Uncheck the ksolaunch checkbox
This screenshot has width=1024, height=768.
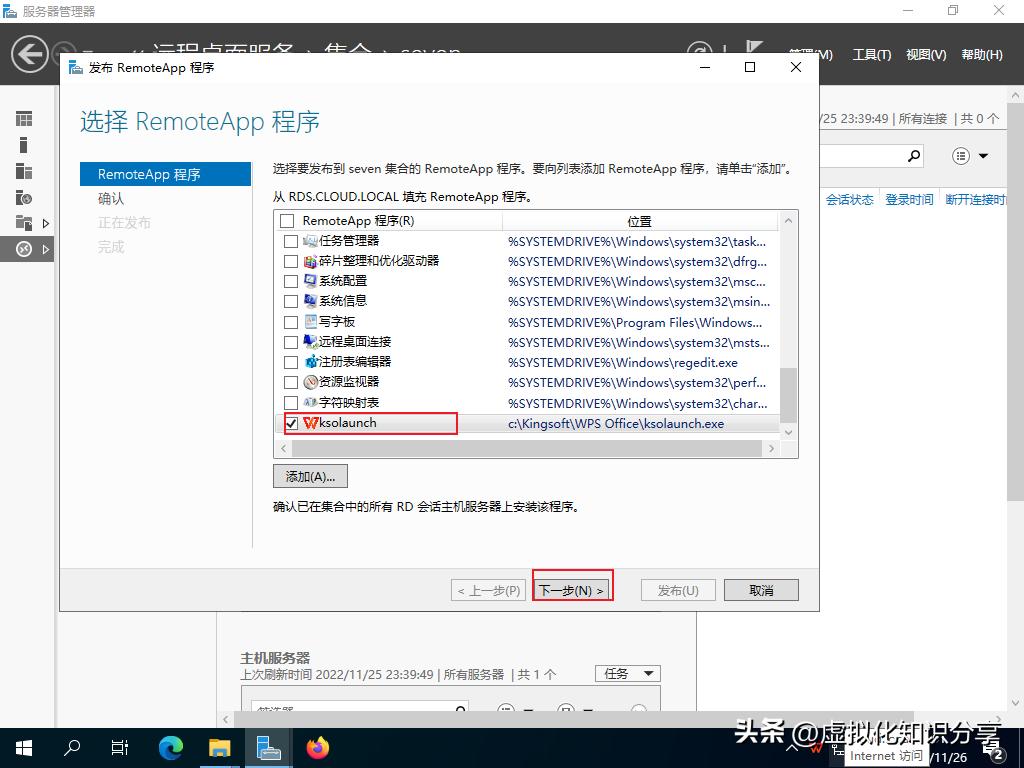click(x=290, y=423)
